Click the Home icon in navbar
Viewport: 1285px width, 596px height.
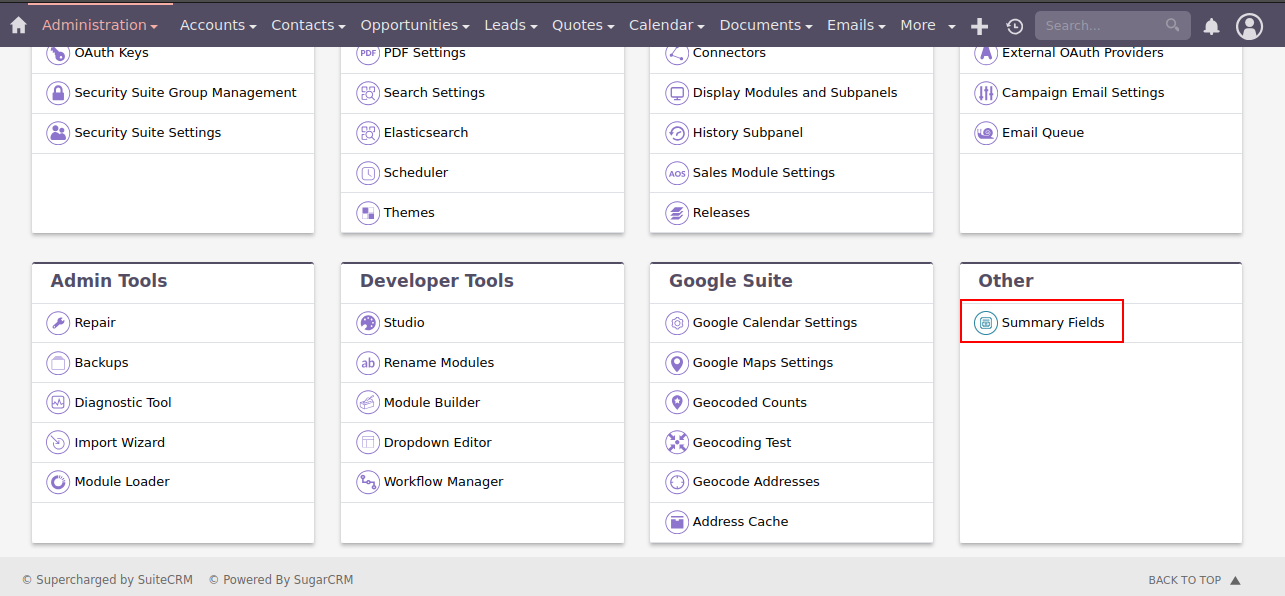pos(18,25)
